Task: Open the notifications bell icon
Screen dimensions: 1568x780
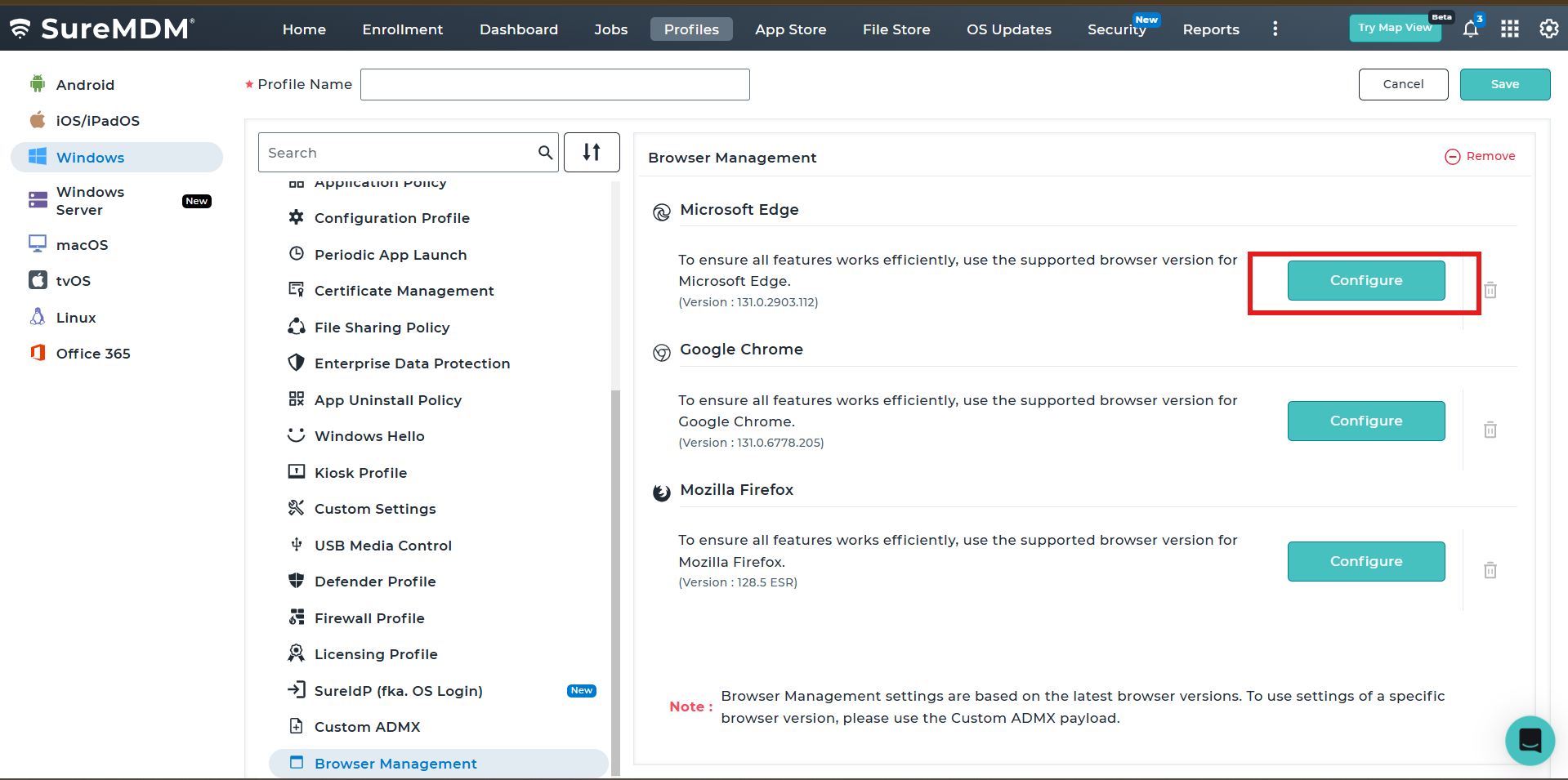Action: coord(1470,29)
